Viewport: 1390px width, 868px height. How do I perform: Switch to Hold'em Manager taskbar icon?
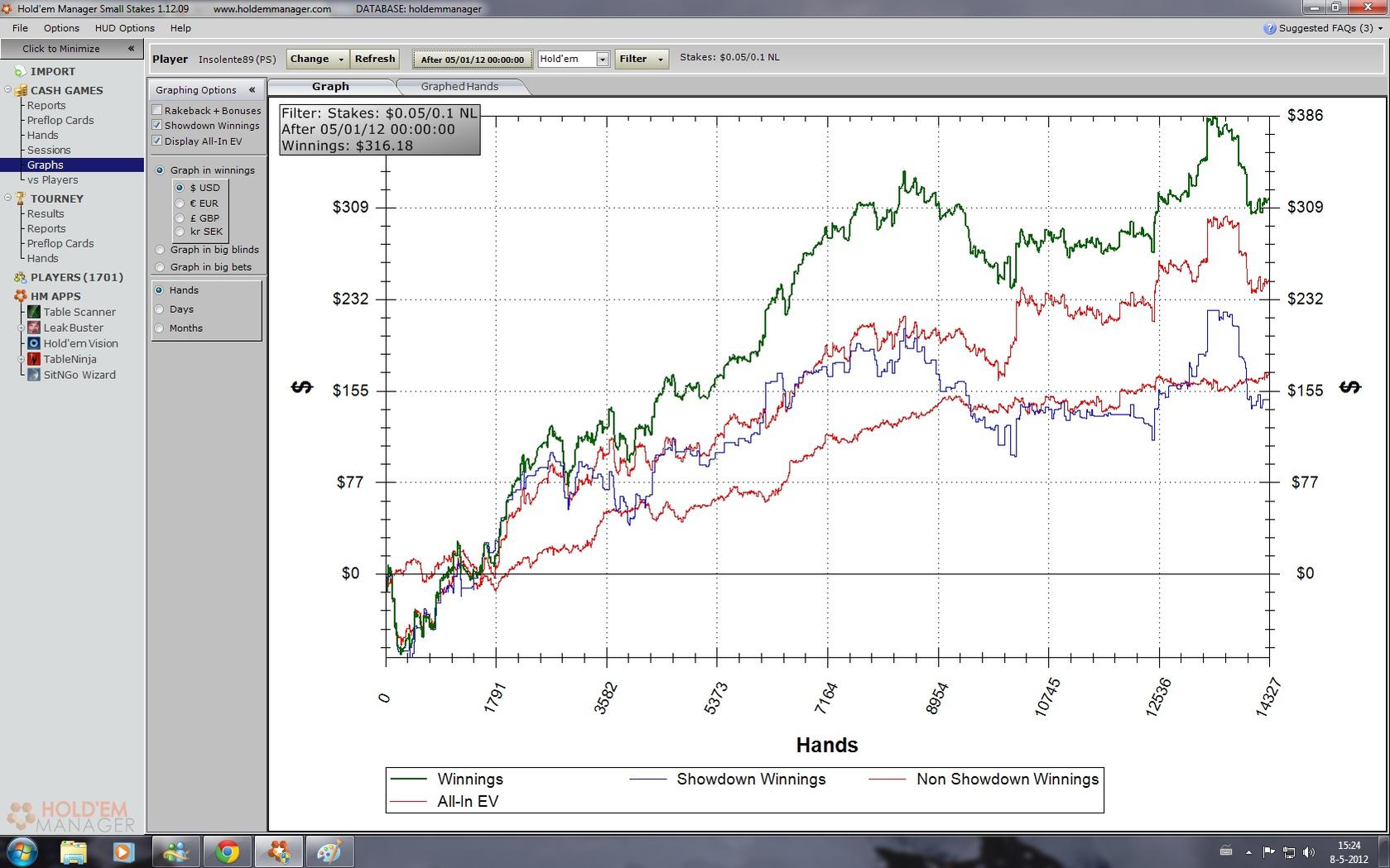click(x=278, y=851)
